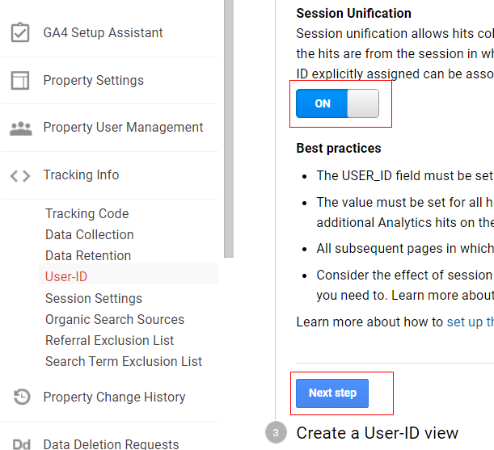Click the Property Settings layout icon

point(20,80)
